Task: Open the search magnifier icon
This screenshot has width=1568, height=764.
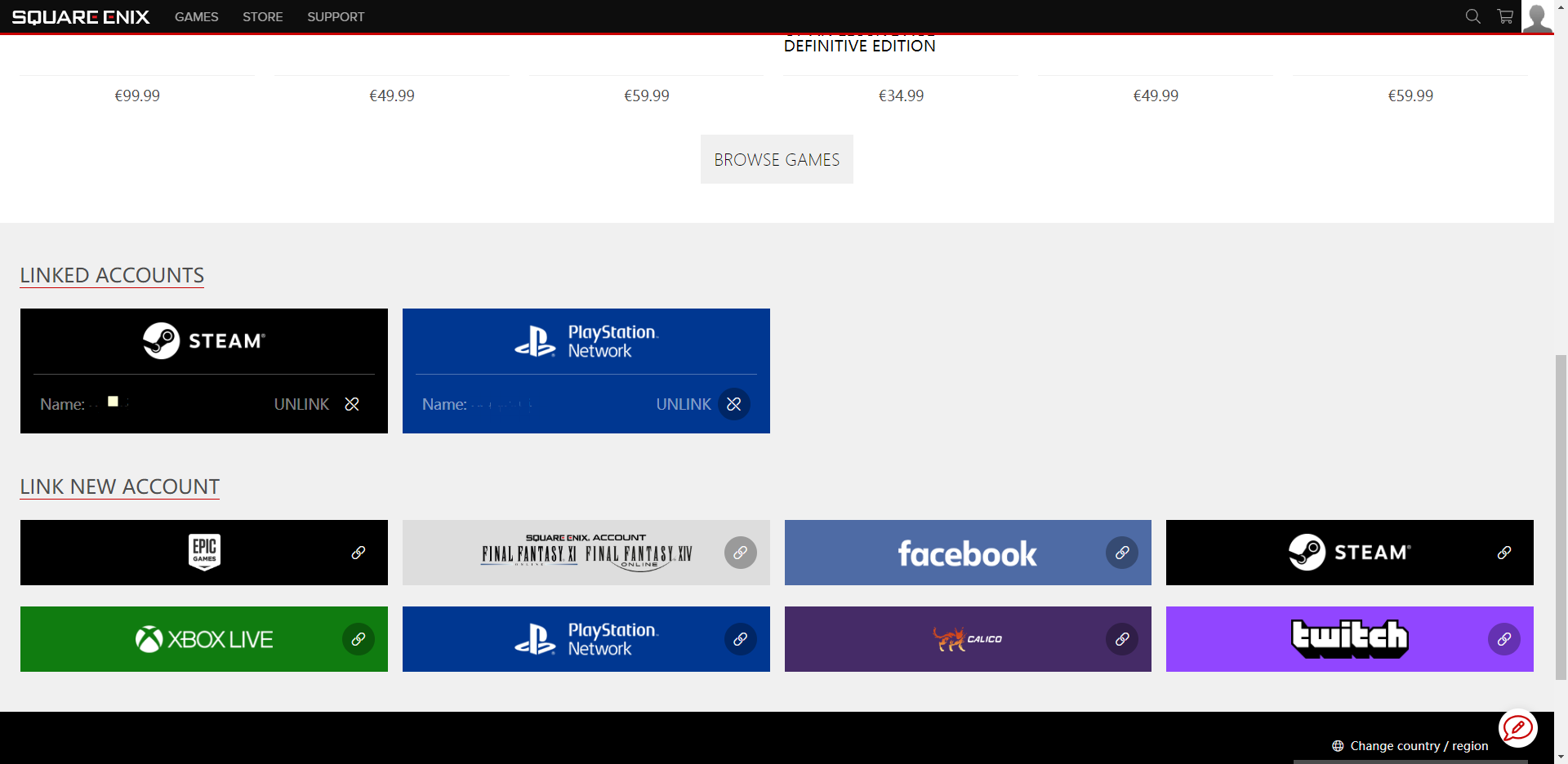Action: pos(1472,16)
